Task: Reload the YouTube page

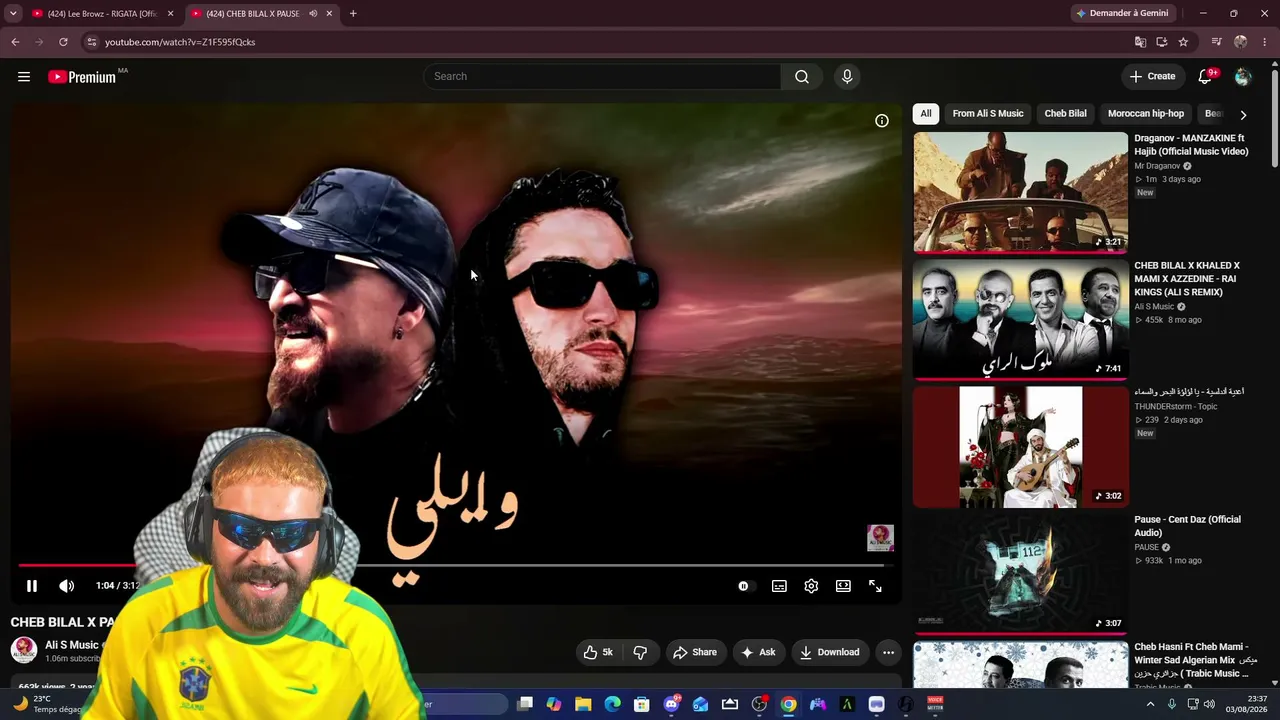Action: click(x=63, y=42)
